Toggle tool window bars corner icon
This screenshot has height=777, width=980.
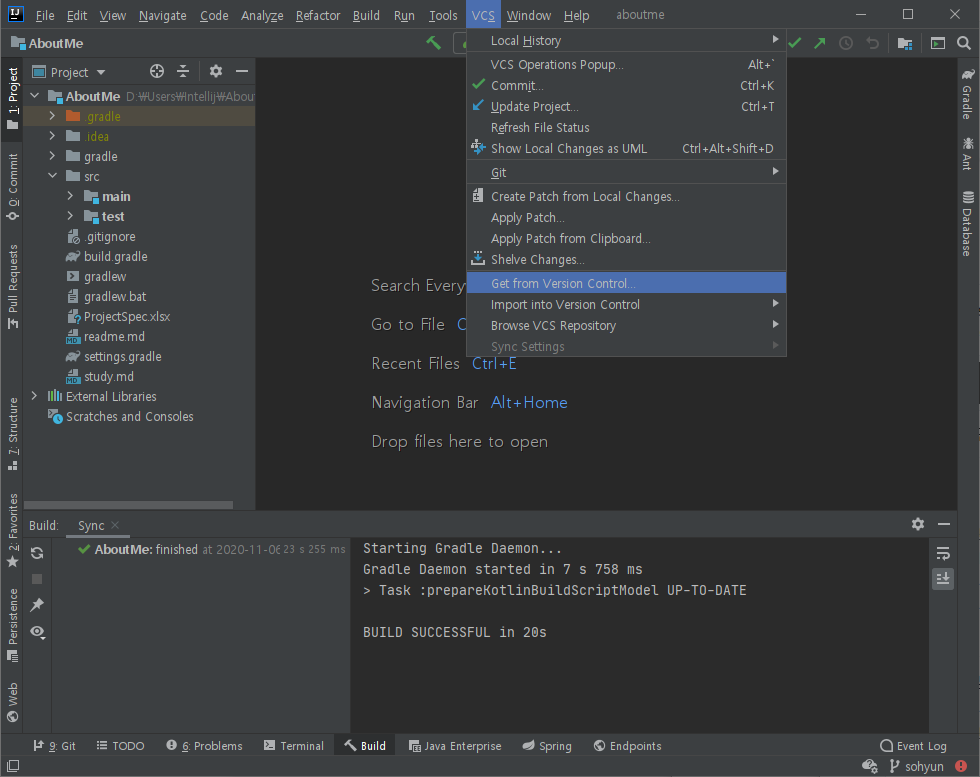pyautogui.click(x=12, y=765)
